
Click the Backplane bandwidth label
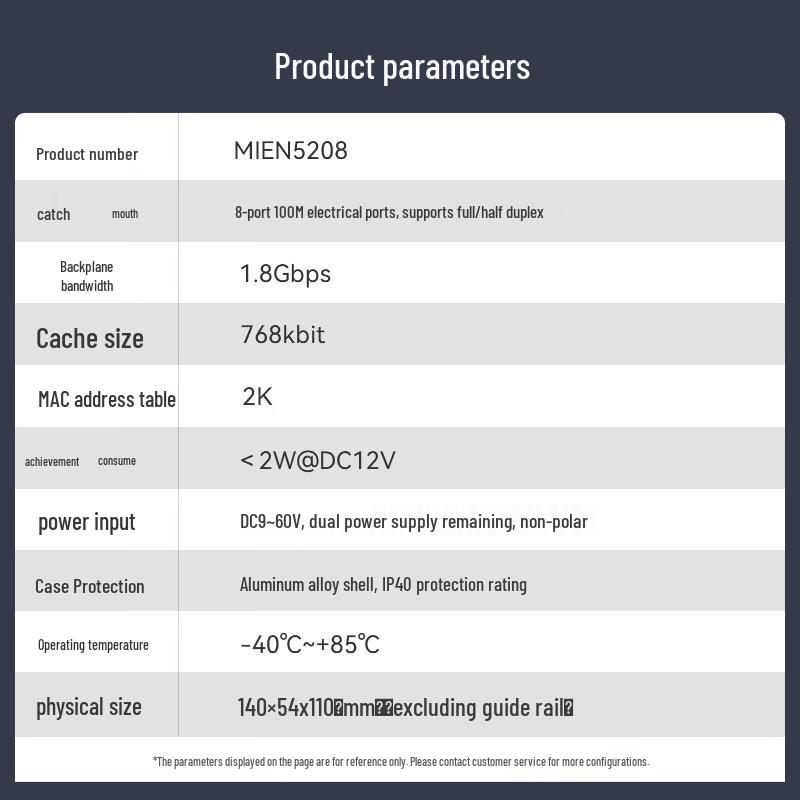pos(87,276)
